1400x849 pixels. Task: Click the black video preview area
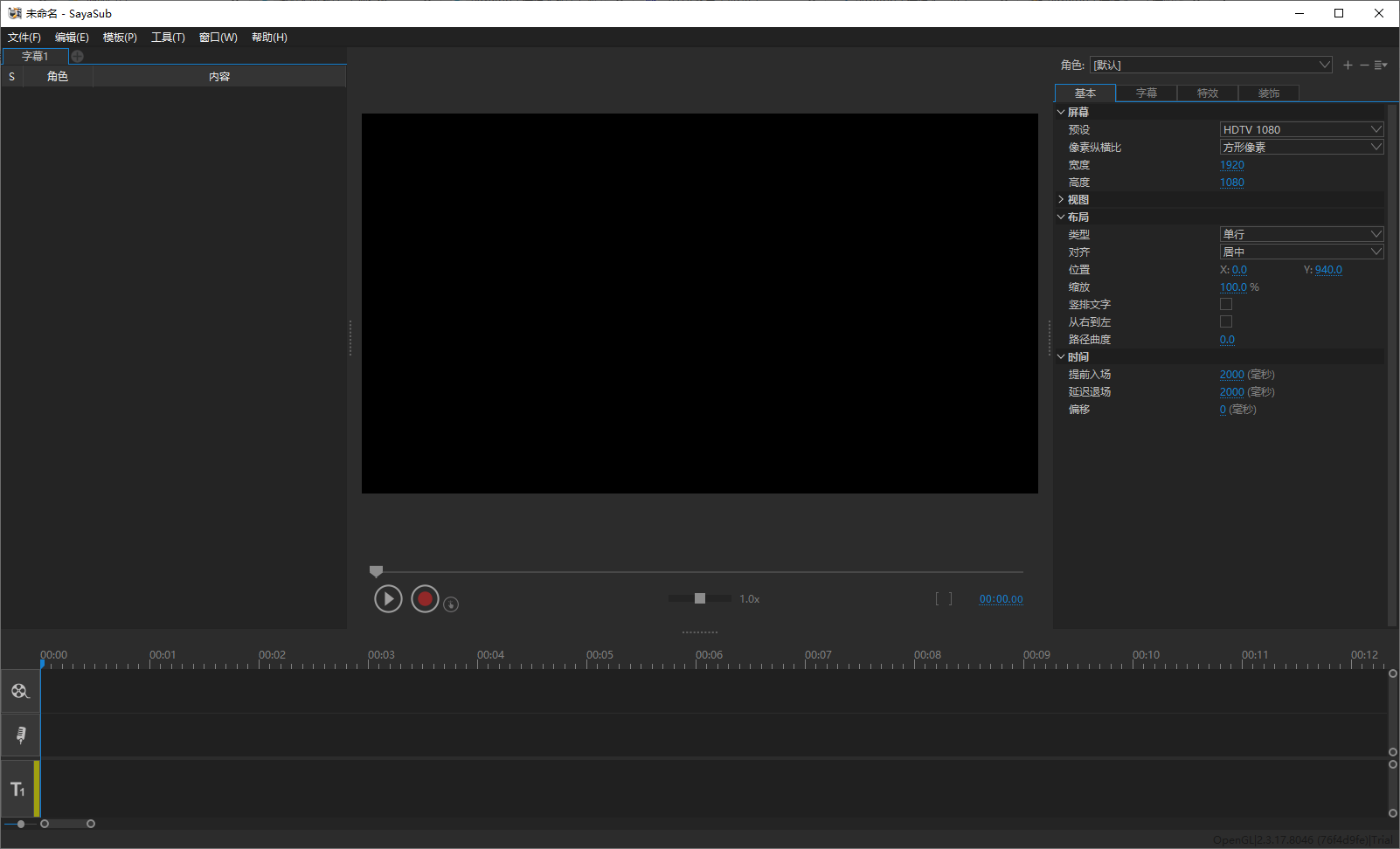(700, 303)
